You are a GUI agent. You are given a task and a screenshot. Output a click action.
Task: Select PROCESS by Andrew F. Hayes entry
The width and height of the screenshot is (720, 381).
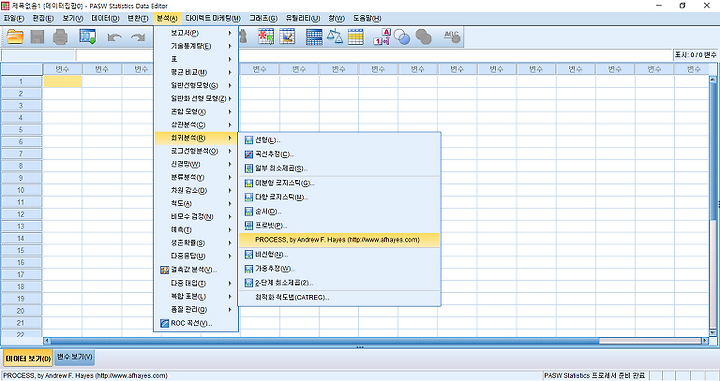(x=339, y=240)
